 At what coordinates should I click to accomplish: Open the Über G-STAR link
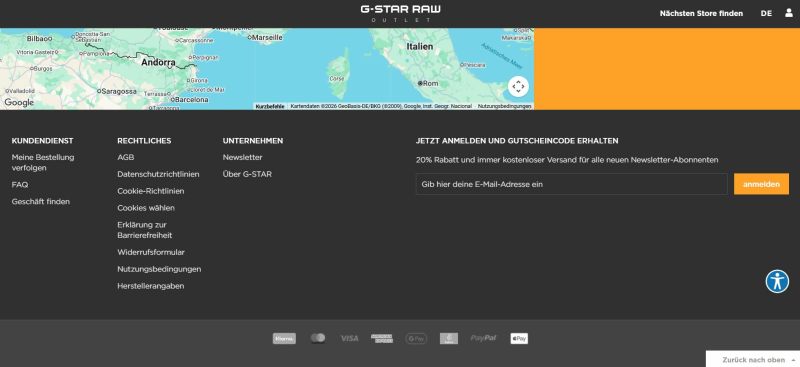coord(247,174)
